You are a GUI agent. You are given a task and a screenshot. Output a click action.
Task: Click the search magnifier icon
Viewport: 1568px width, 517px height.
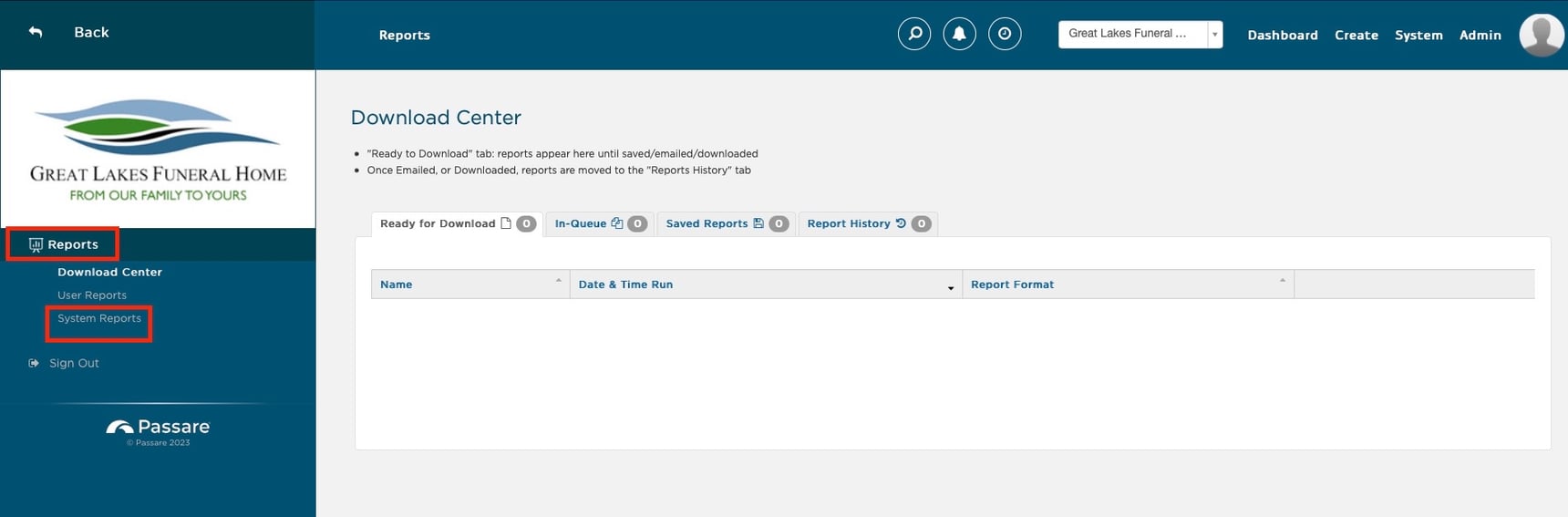[913, 34]
